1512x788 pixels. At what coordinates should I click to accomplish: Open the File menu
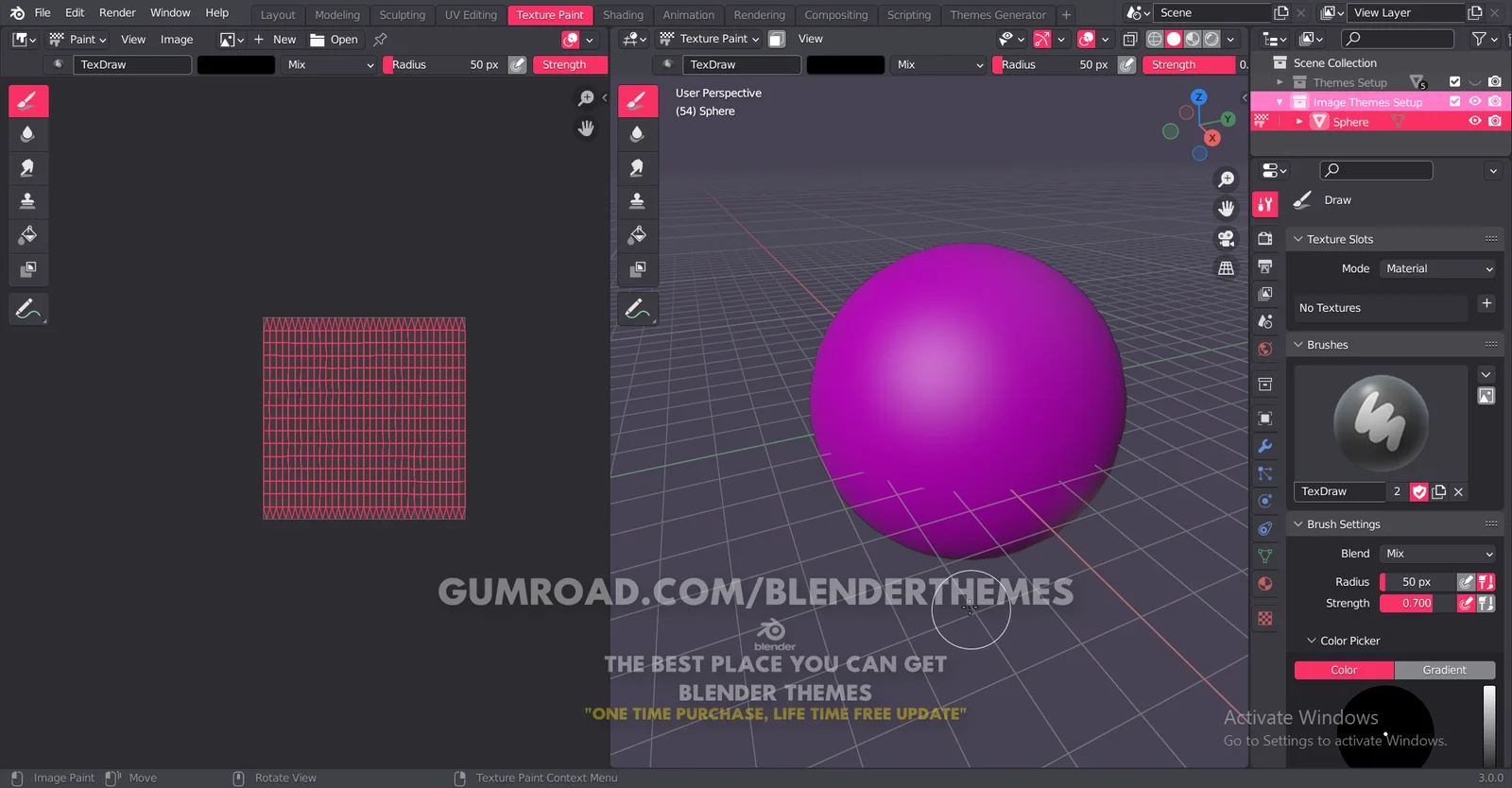[43, 13]
